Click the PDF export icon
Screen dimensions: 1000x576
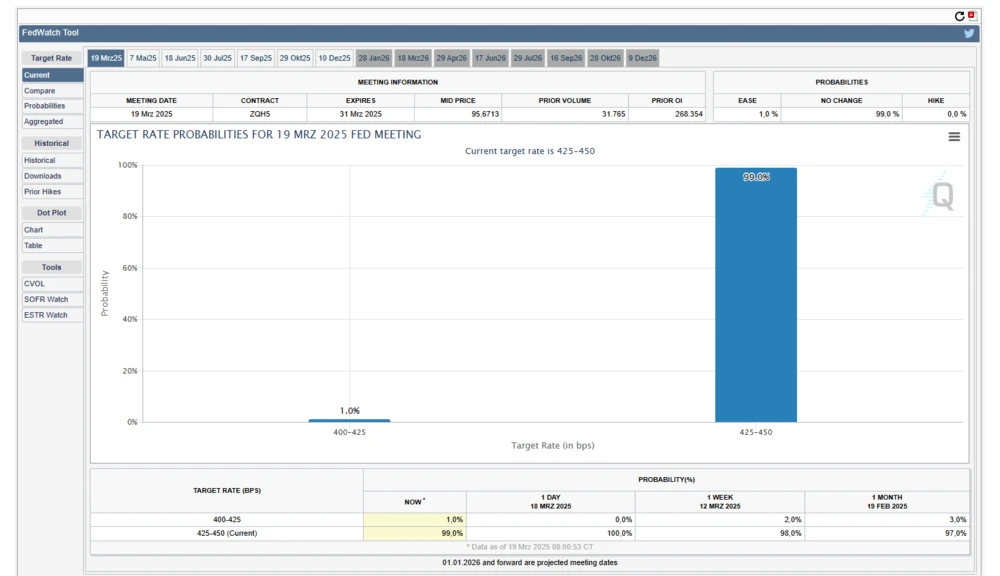pyautogui.click(x=972, y=16)
